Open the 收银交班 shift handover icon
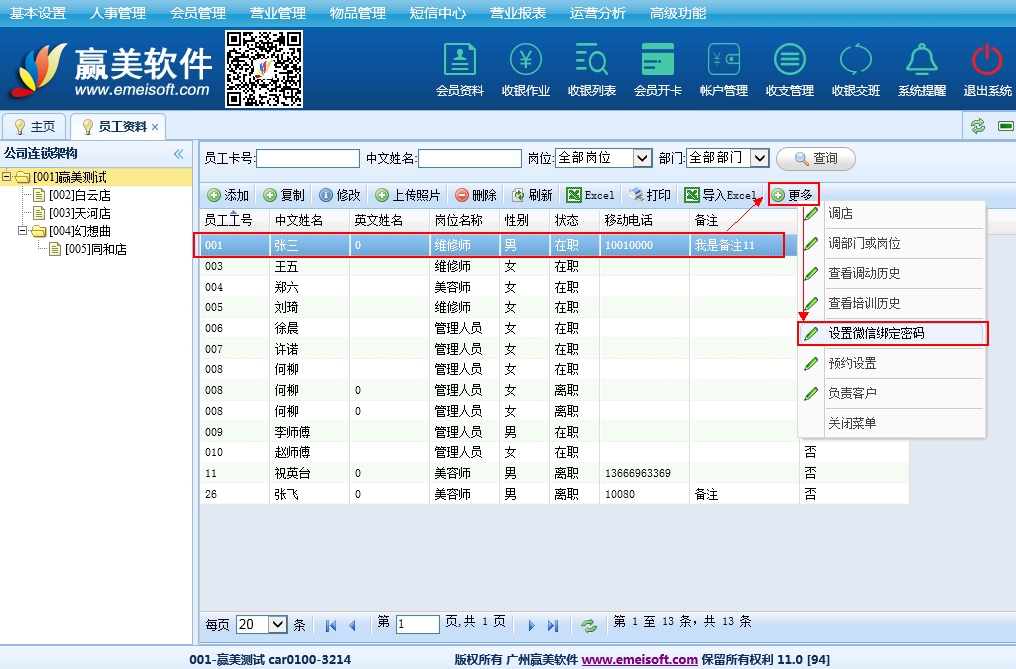 pos(855,61)
